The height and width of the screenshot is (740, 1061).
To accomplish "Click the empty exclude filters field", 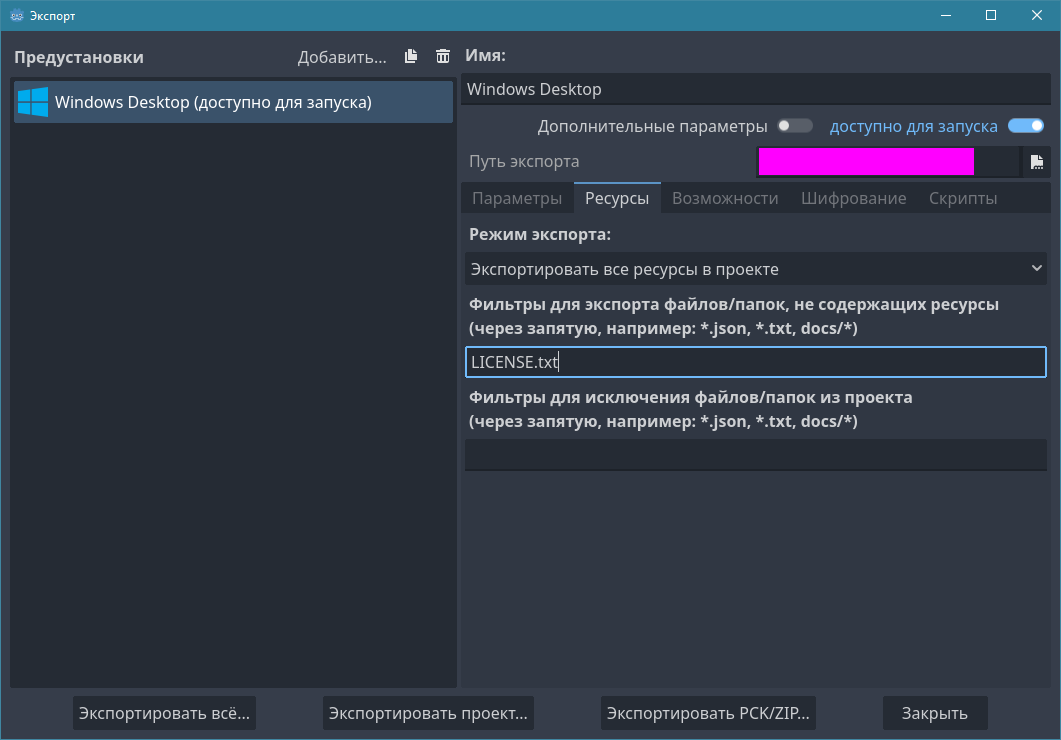I will (x=756, y=455).
